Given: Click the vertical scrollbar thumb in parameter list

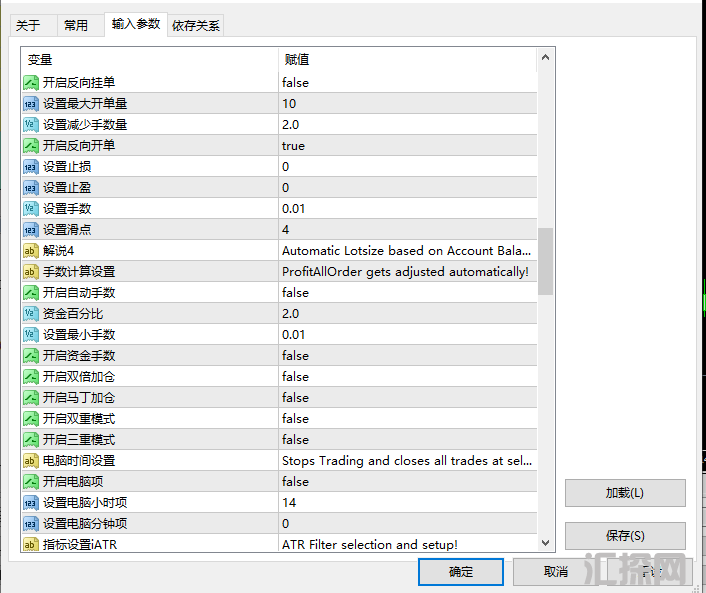Looking at the screenshot, I should (545, 260).
